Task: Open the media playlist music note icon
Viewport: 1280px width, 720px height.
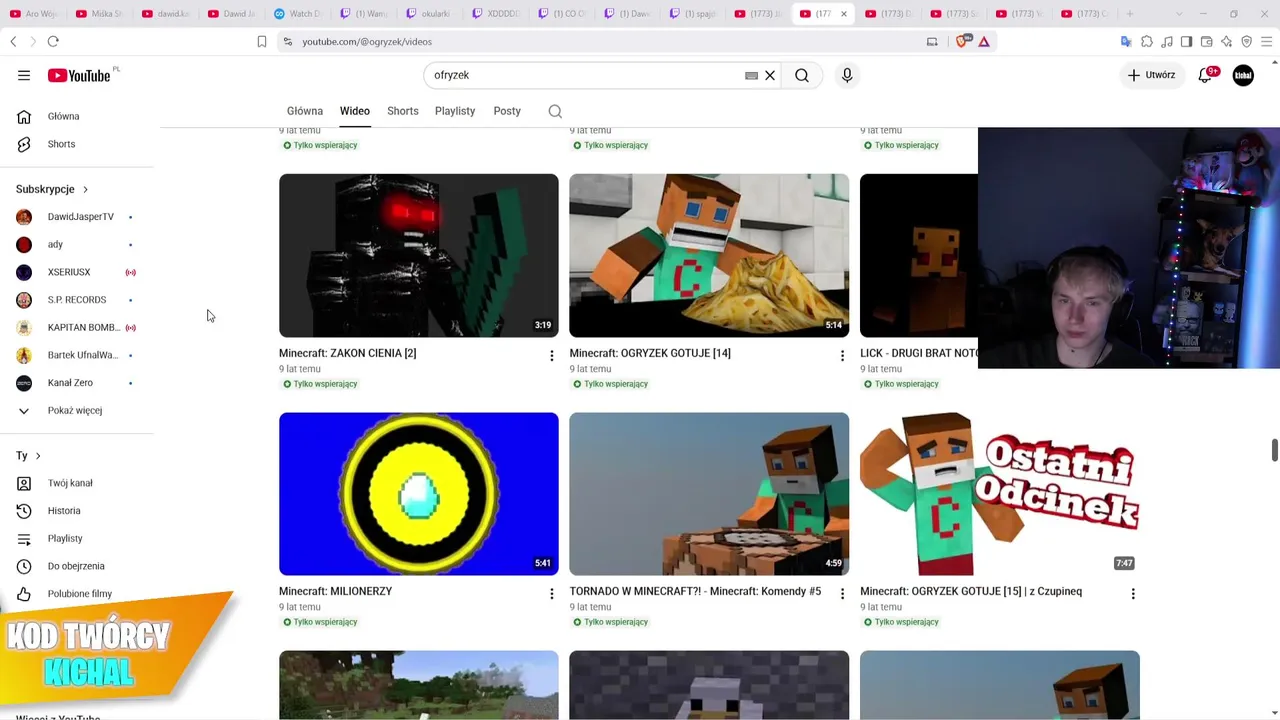Action: 1166,41
